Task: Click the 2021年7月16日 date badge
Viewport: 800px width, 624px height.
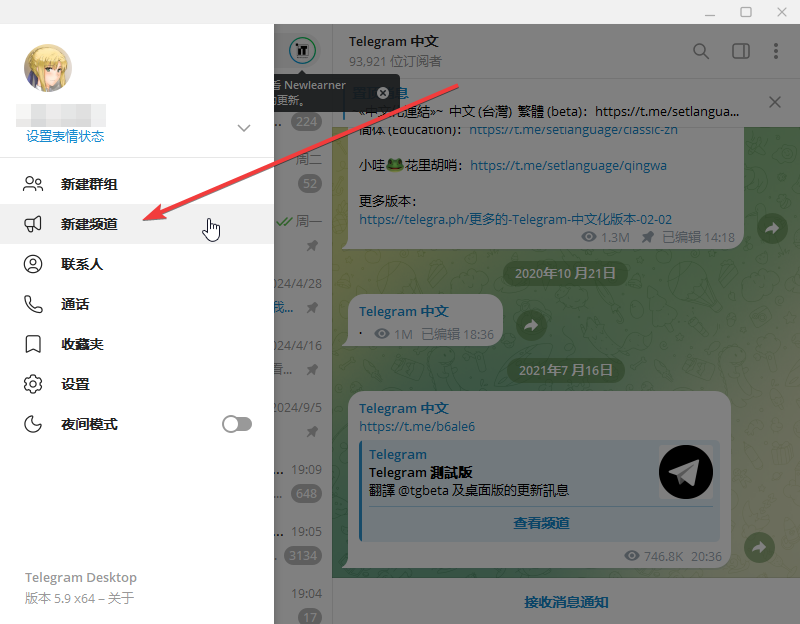Action: (565, 370)
